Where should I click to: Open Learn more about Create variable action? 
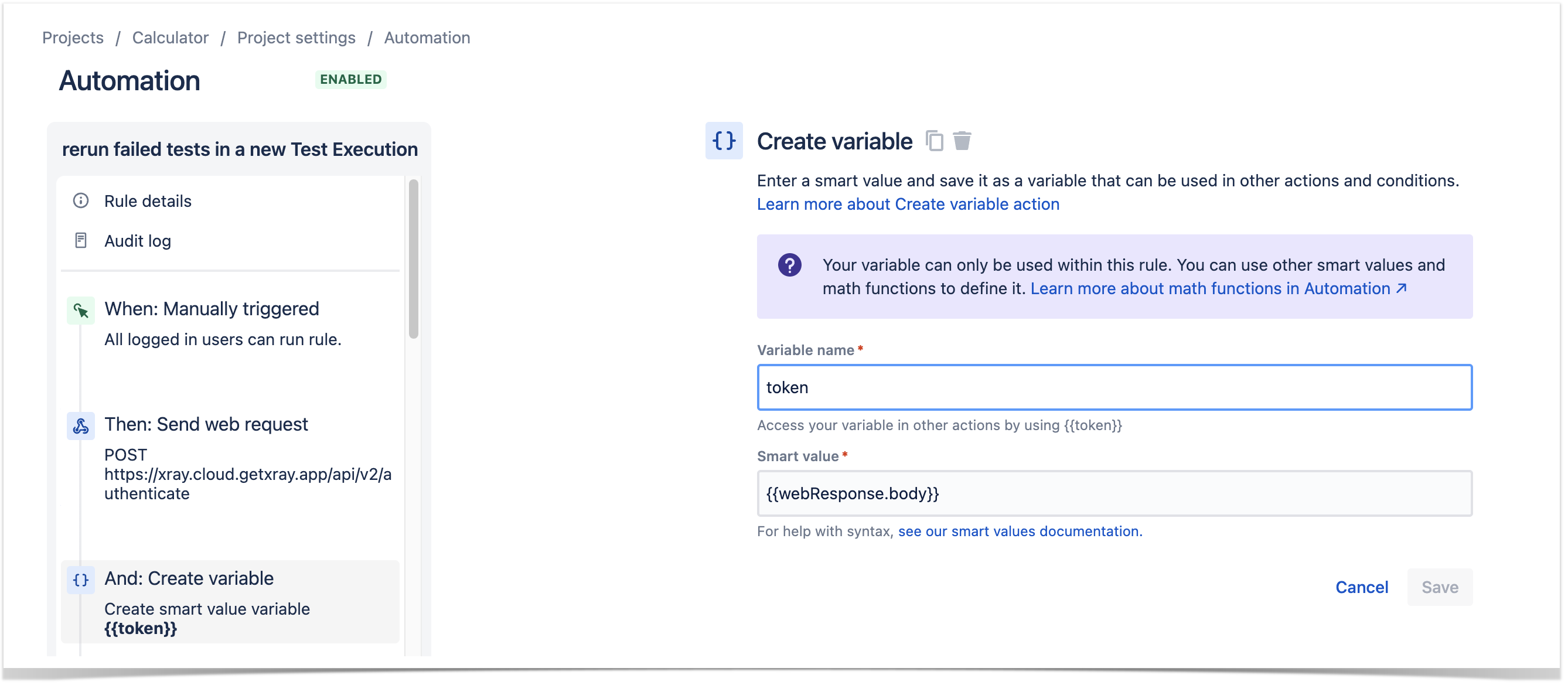pos(908,204)
